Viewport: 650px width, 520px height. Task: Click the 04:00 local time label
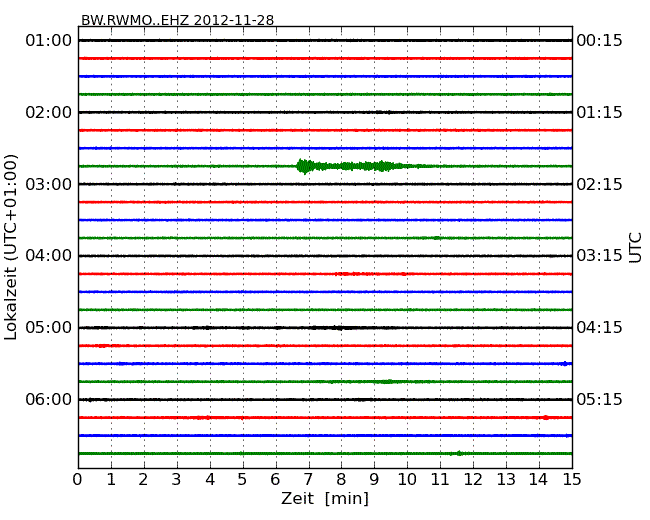coord(49,256)
